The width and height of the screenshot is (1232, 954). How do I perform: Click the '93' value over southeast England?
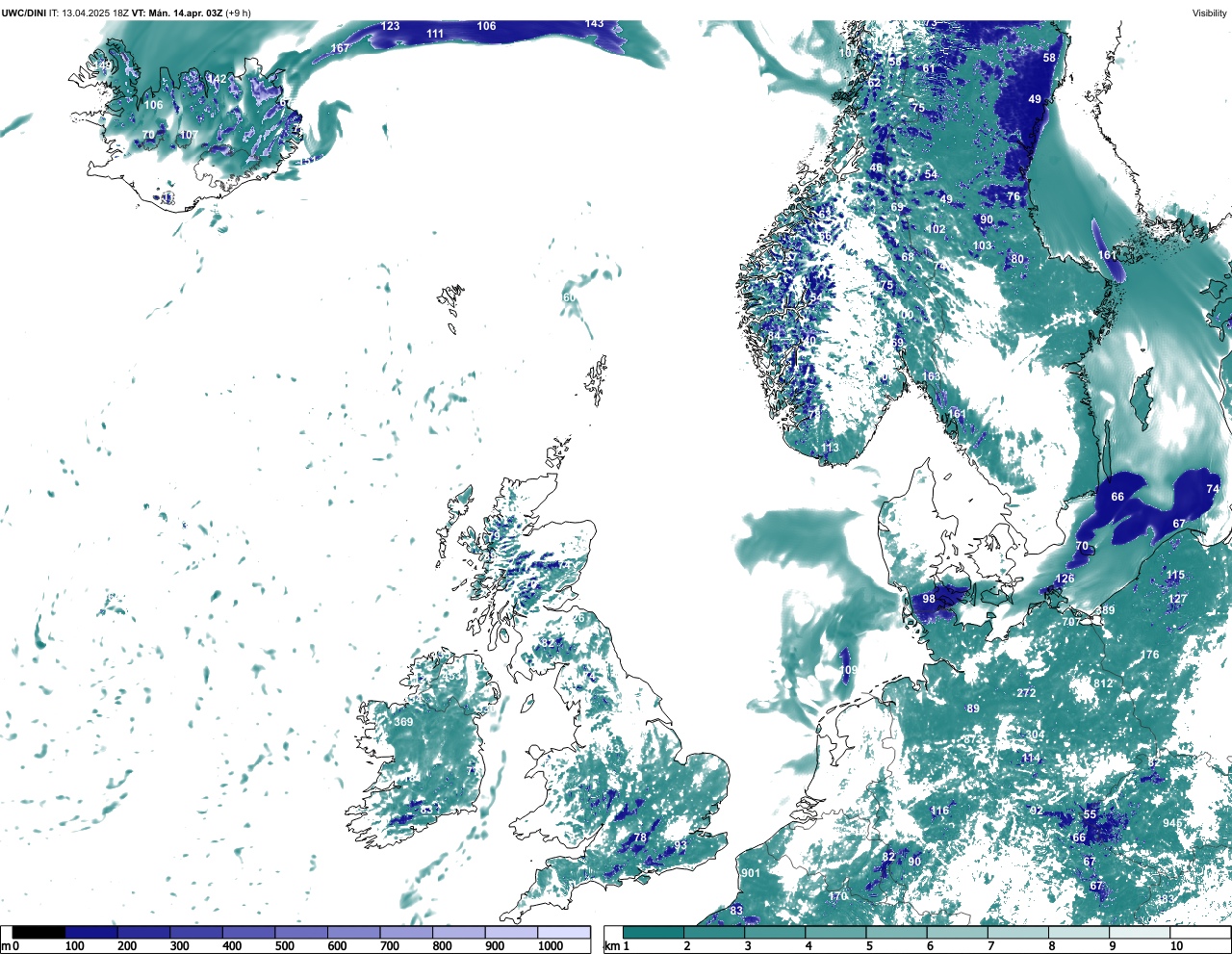(x=680, y=846)
